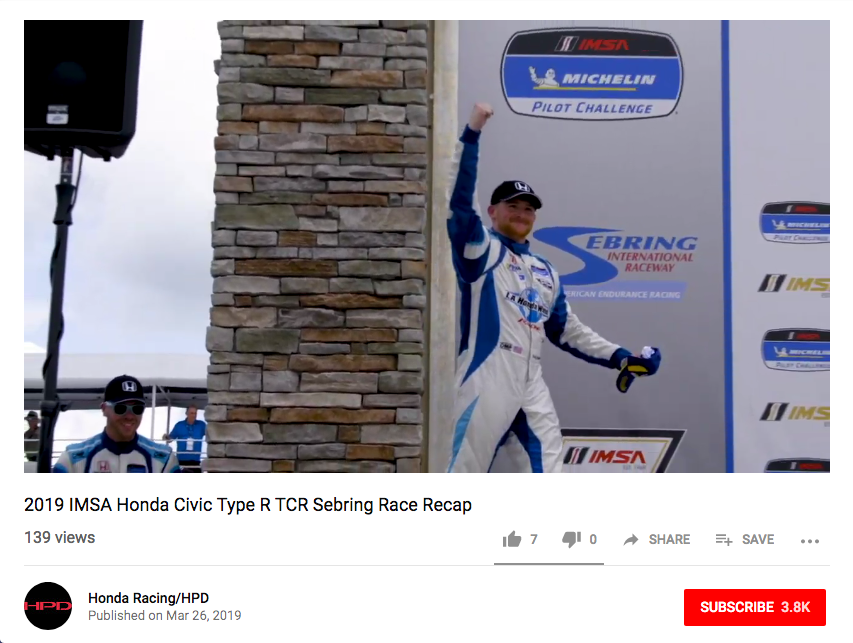Open the Honda Racing/HPD channel name link

click(x=149, y=598)
